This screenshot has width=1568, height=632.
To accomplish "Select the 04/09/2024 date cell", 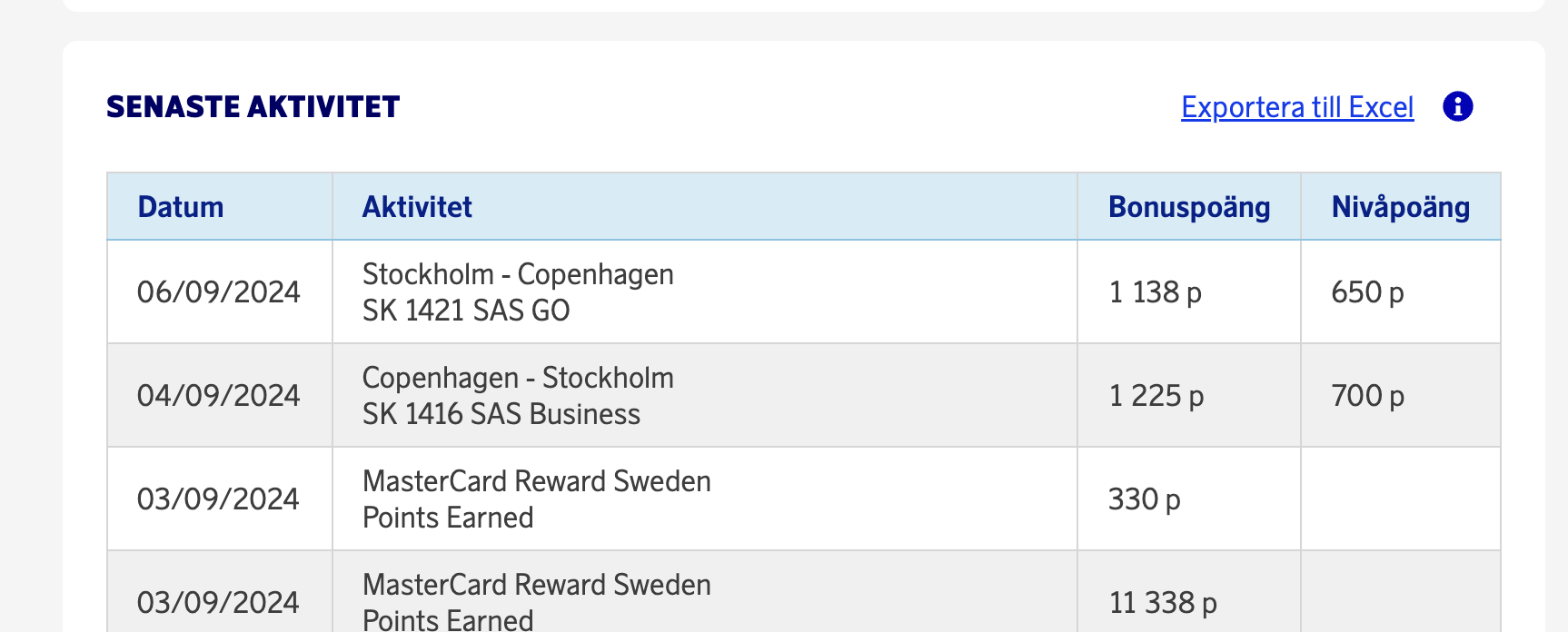I will coord(218,396).
